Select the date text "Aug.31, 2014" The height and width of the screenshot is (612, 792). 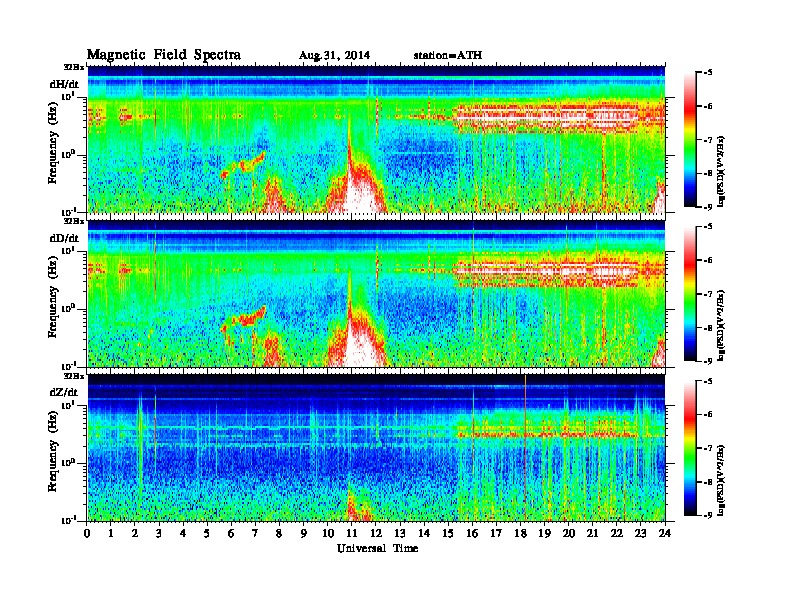pyautogui.click(x=334, y=56)
